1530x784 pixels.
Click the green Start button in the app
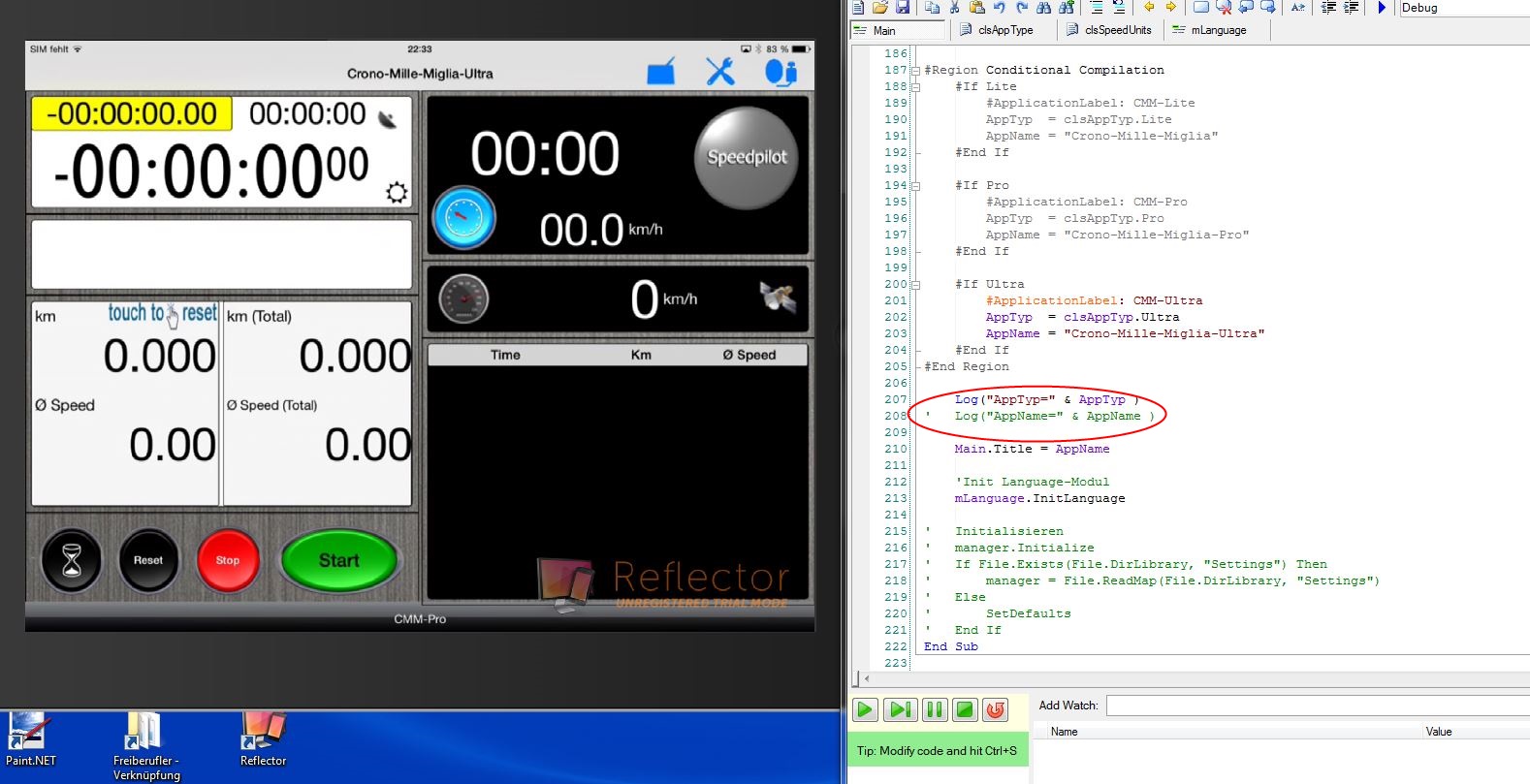339,560
